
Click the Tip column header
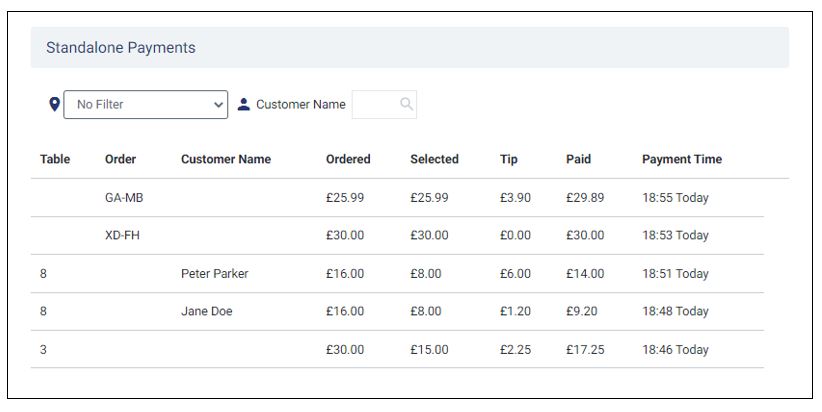coord(509,159)
